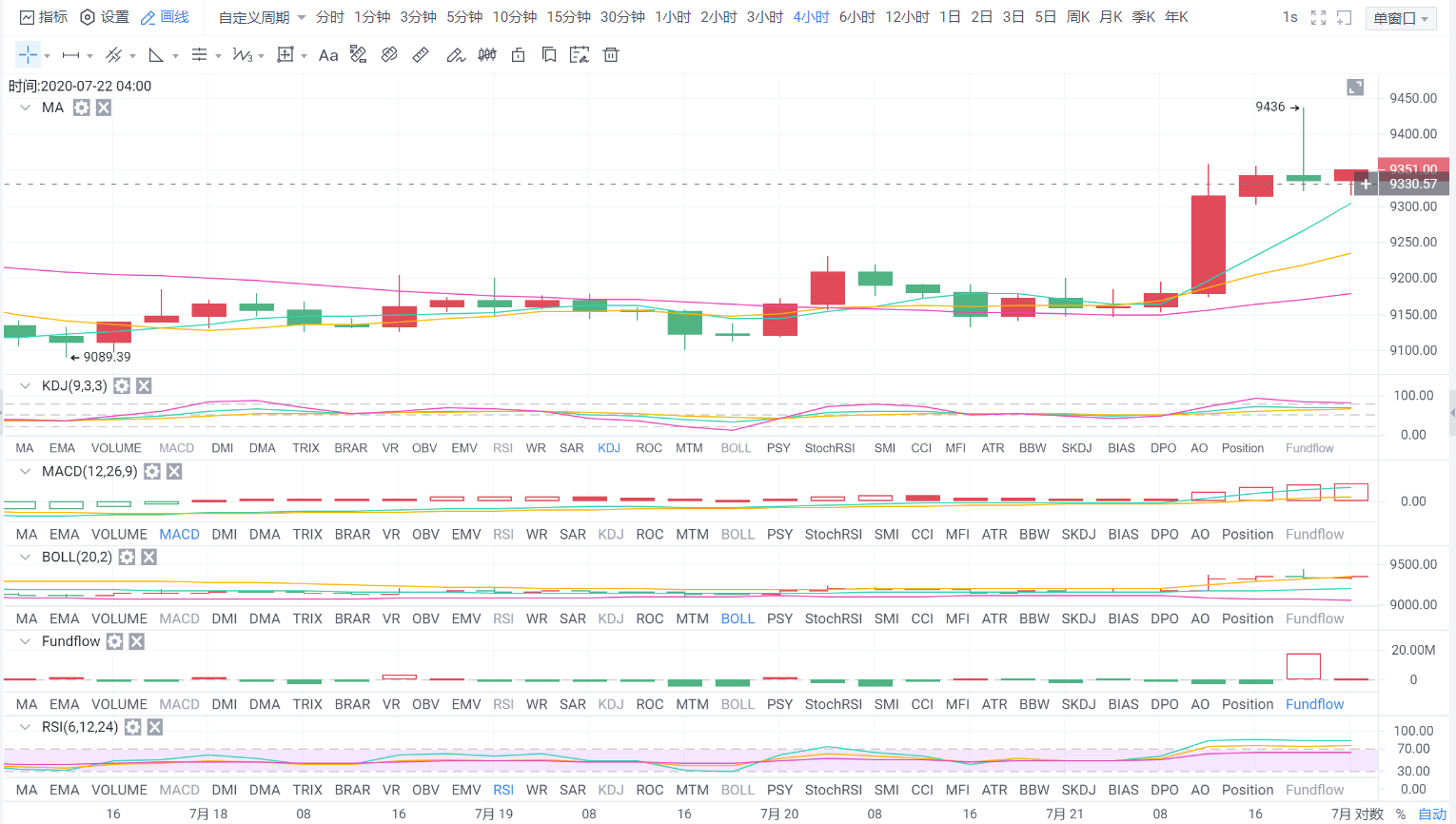This screenshot has width=1456, height=824.
Task: Open Fundflow settings gear
Action: point(115,641)
